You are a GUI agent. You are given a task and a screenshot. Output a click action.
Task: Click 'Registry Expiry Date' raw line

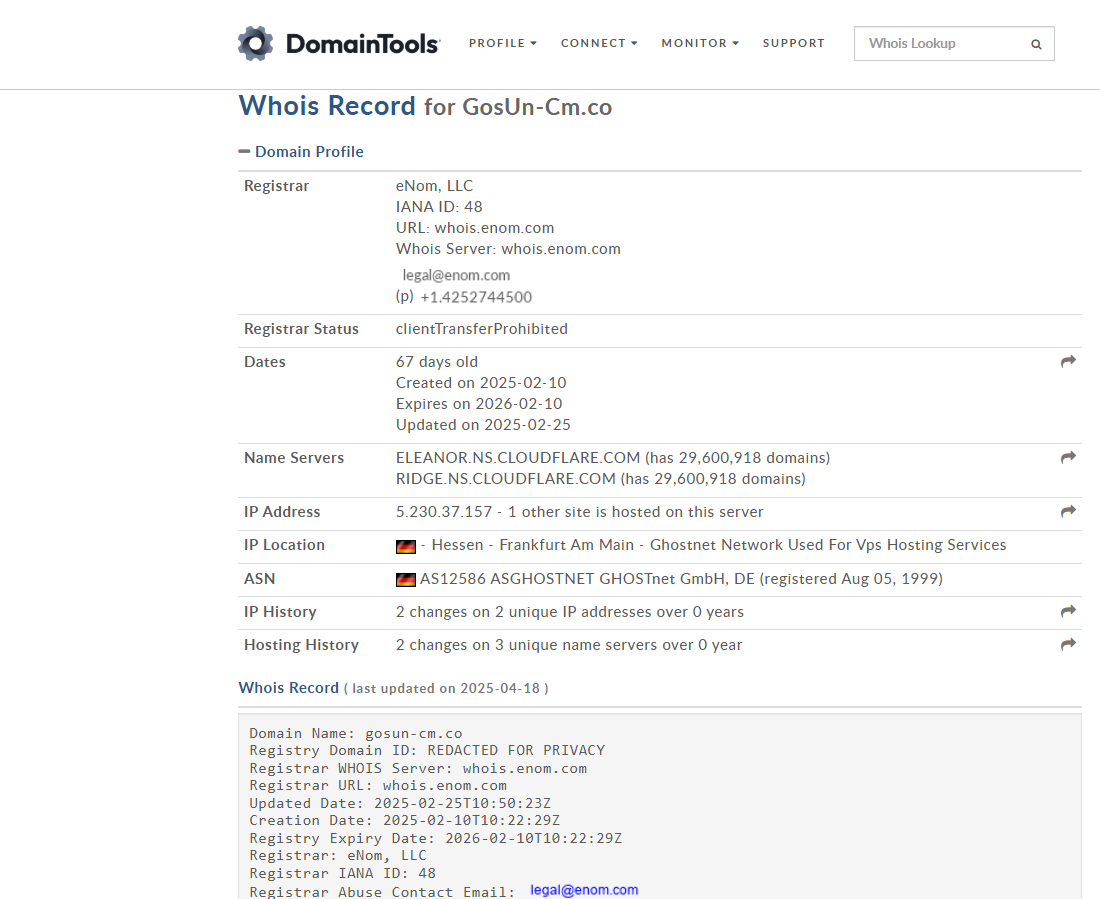click(436, 838)
